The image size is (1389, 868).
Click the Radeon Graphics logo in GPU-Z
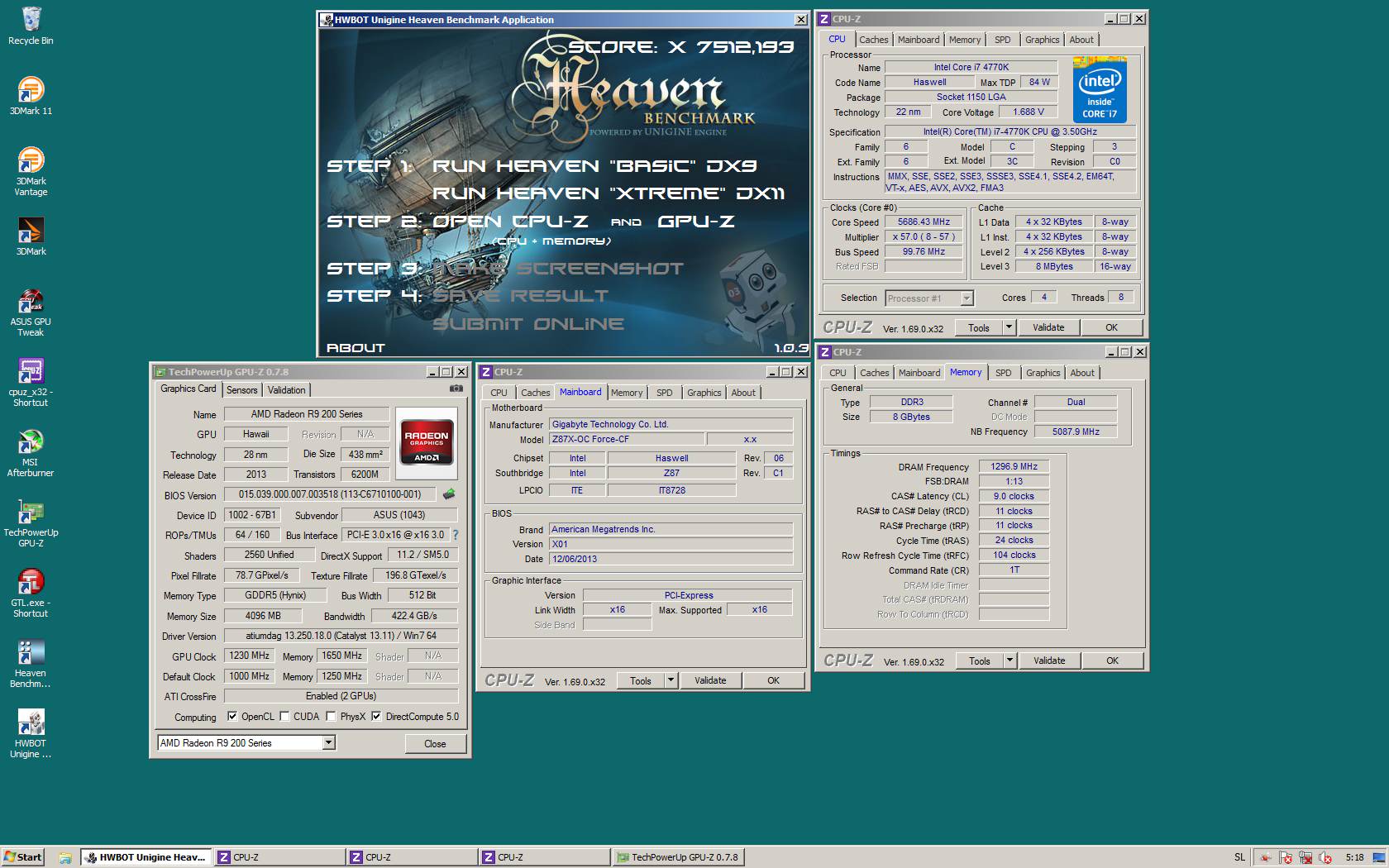coord(427,444)
